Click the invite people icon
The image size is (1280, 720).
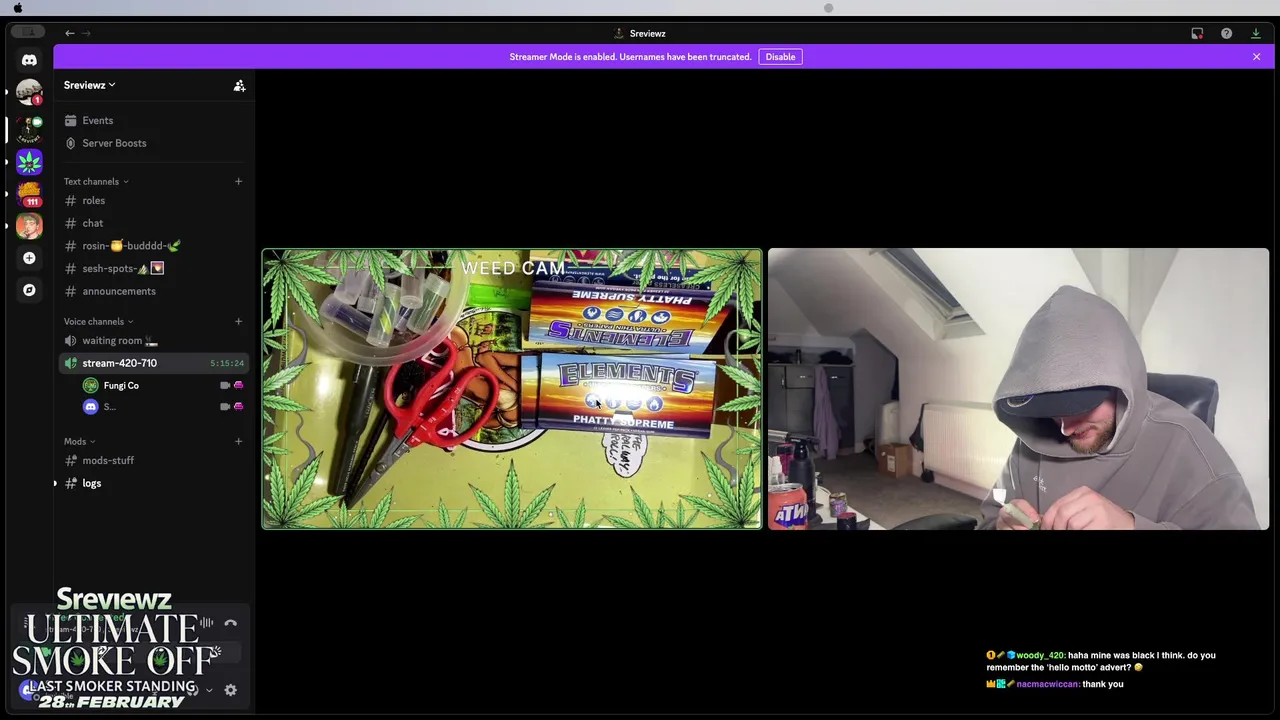239,86
